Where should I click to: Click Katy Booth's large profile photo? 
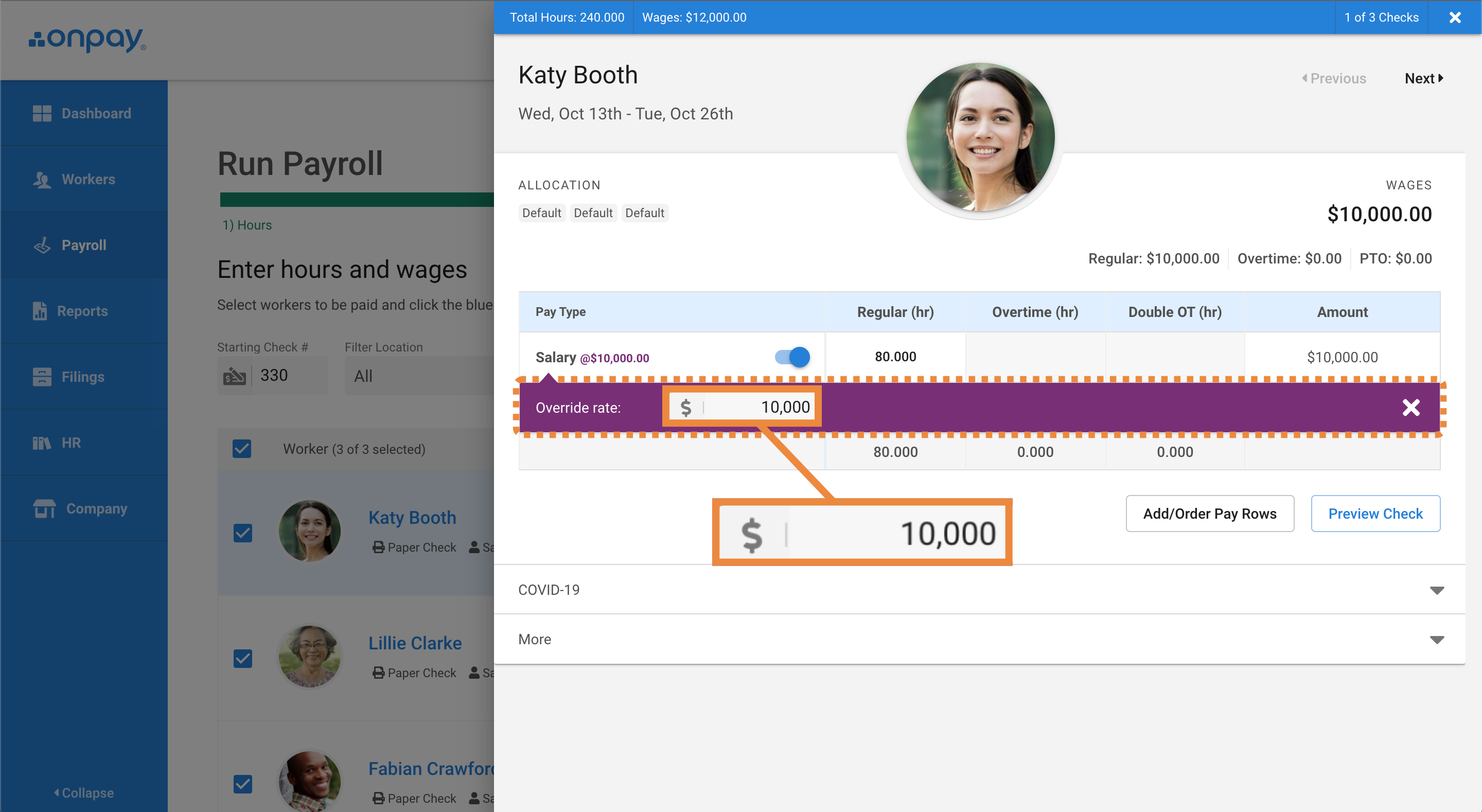(980, 137)
